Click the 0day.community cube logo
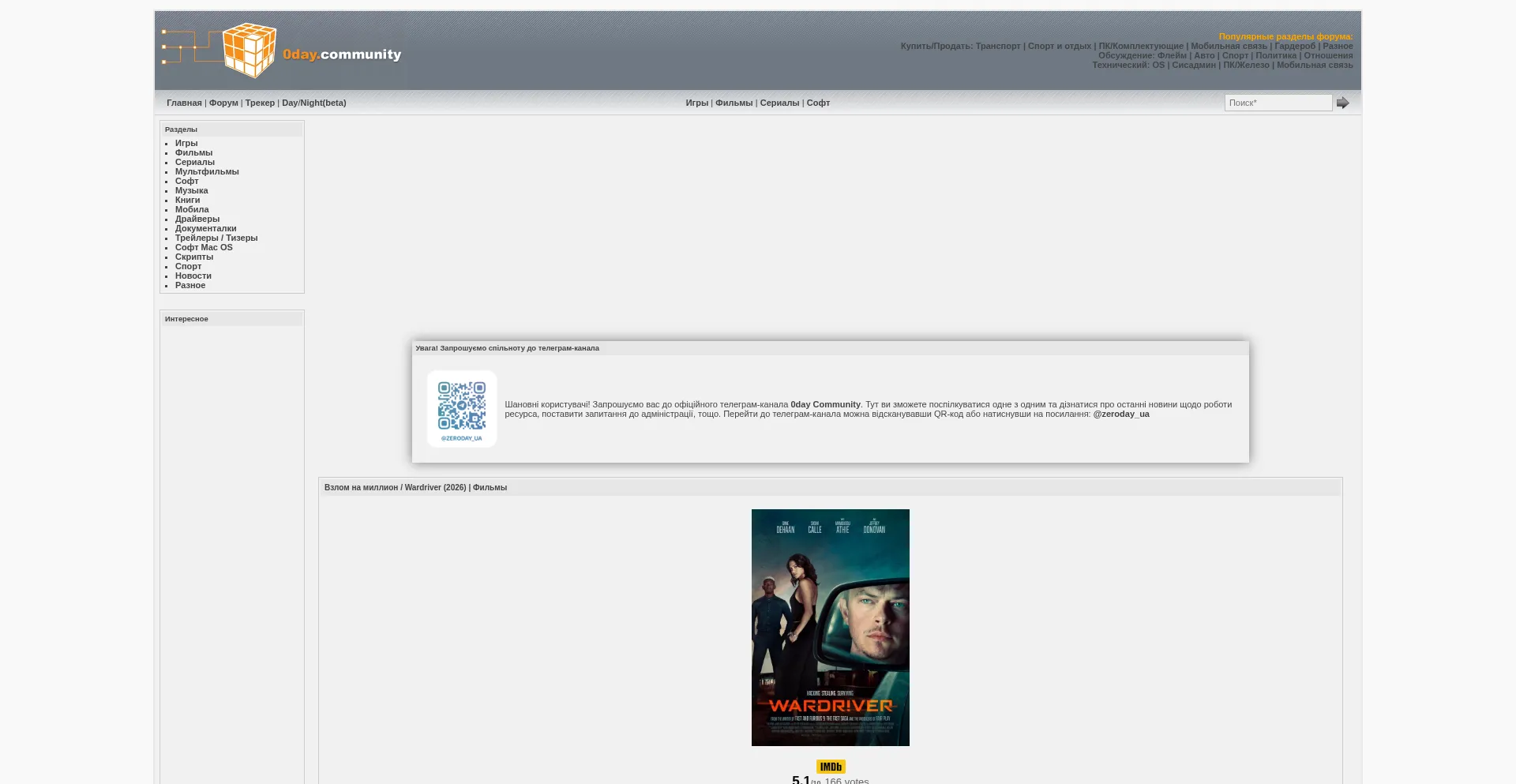 [x=282, y=51]
